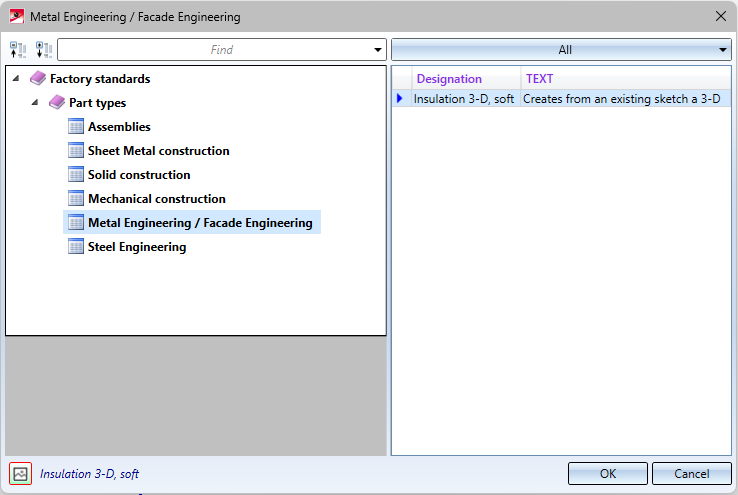Click the Sheet Metal construction table icon
The width and height of the screenshot is (738, 495).
tap(76, 151)
